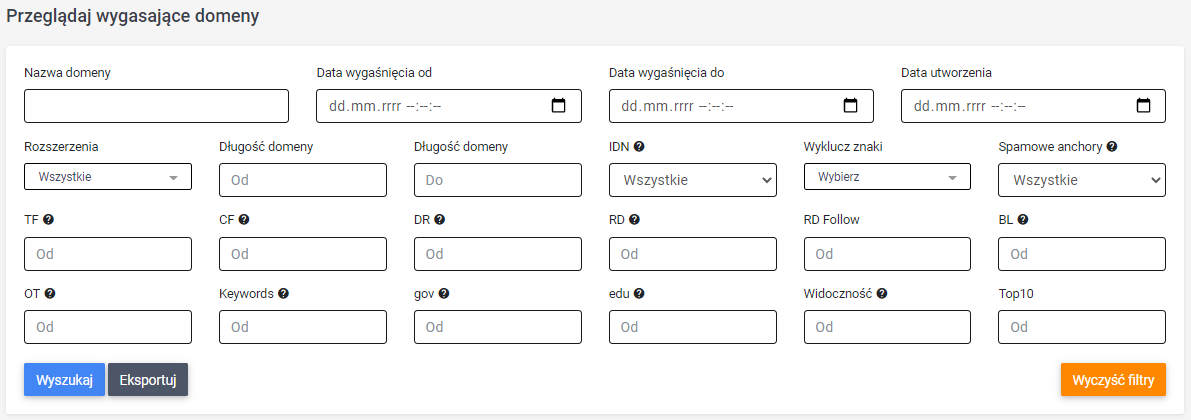Viewport: 1191px width, 420px height.
Task: Click the question mark next to DR
Action: tap(440, 219)
